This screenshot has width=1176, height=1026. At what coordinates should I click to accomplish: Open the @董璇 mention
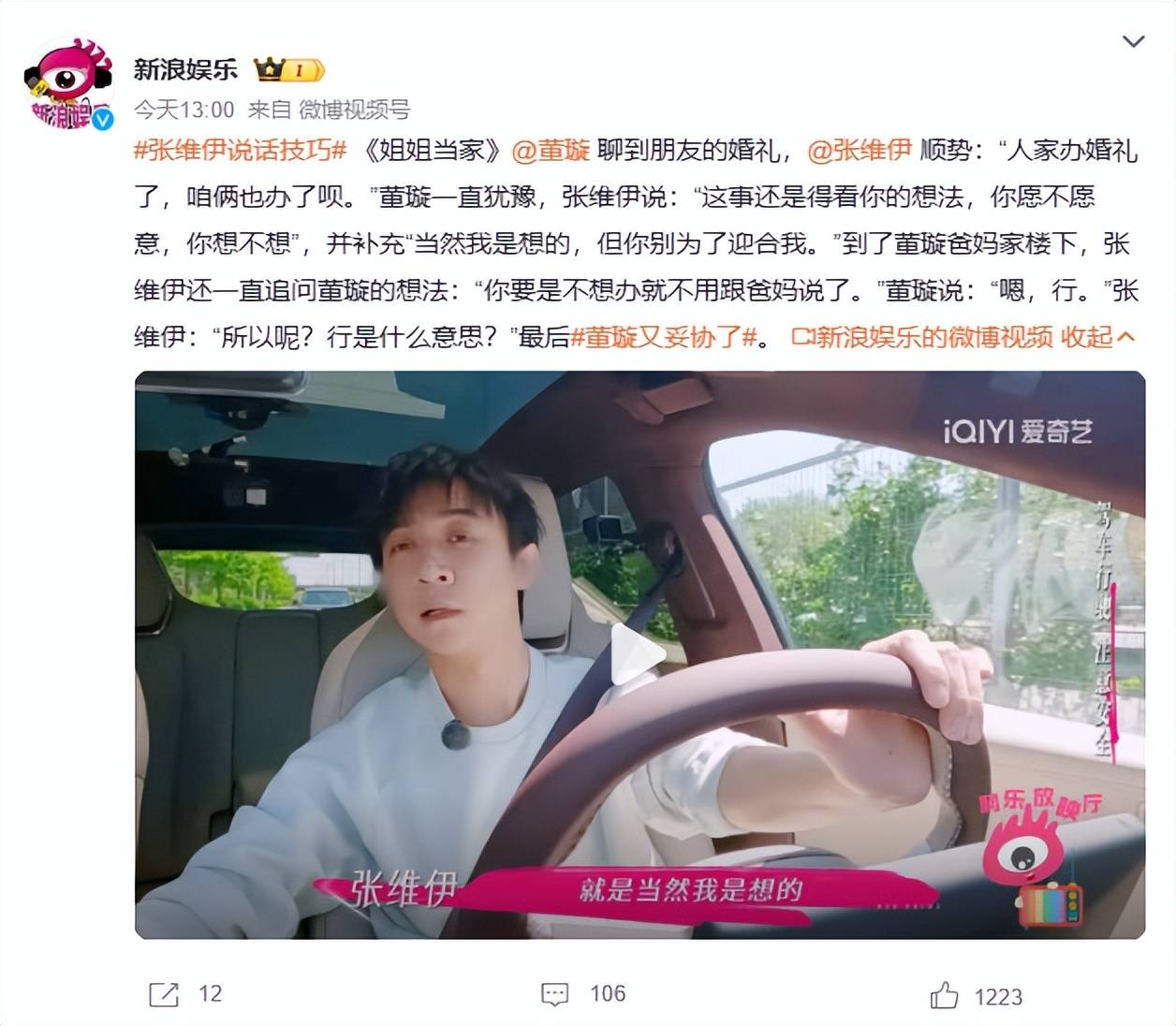[x=551, y=150]
